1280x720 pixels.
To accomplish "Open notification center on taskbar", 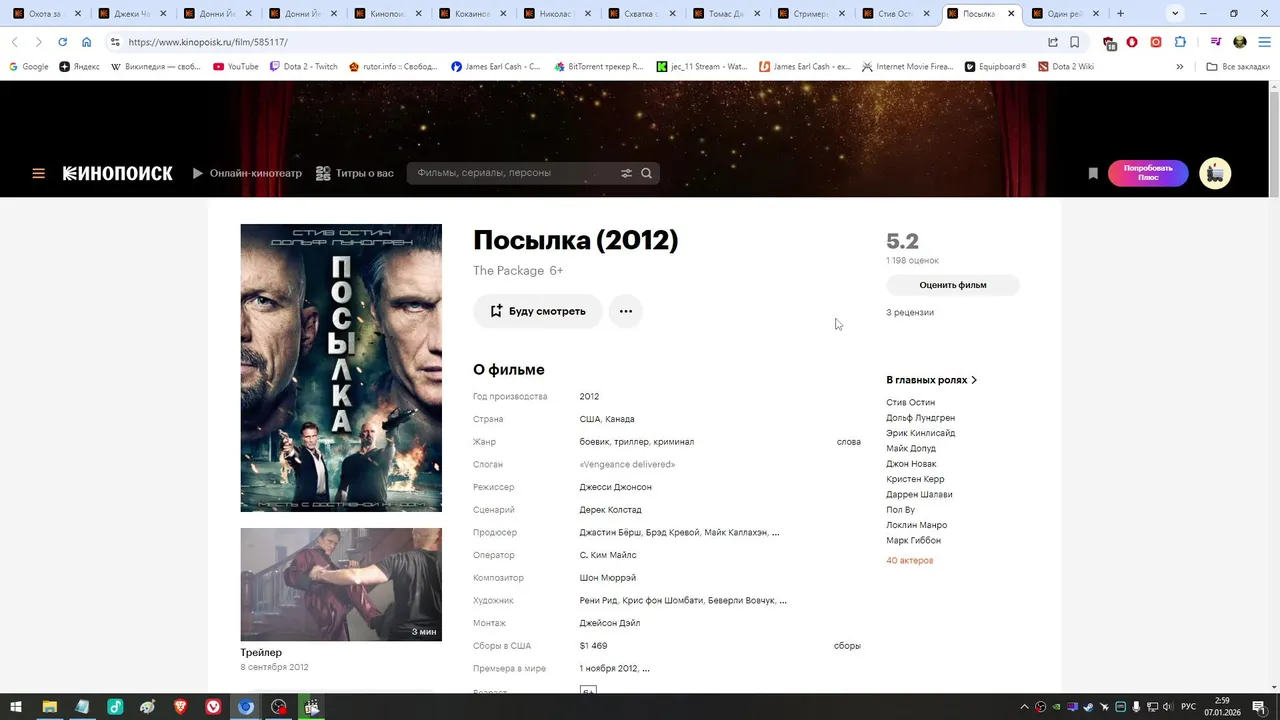I will coord(1258,707).
